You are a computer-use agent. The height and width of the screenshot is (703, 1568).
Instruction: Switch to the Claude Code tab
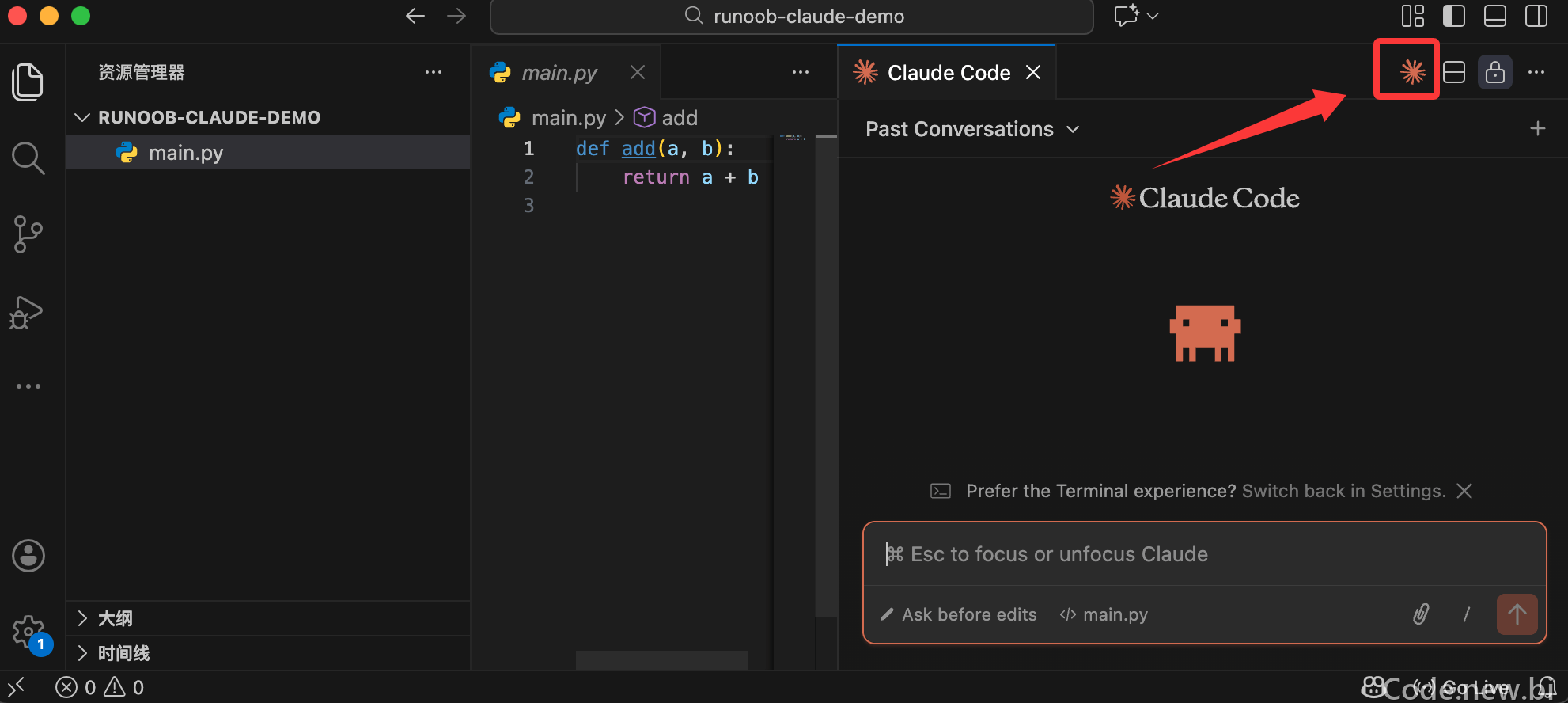949,73
